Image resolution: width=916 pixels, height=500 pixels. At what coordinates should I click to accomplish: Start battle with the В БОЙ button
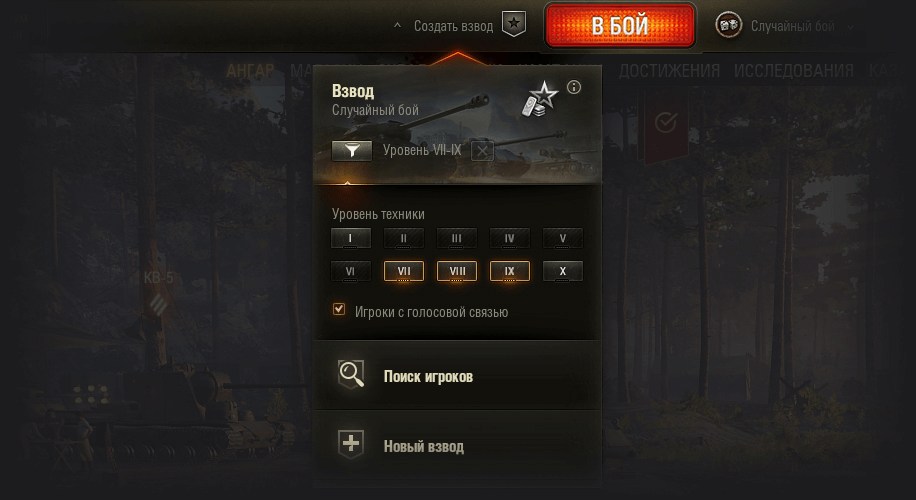point(620,26)
